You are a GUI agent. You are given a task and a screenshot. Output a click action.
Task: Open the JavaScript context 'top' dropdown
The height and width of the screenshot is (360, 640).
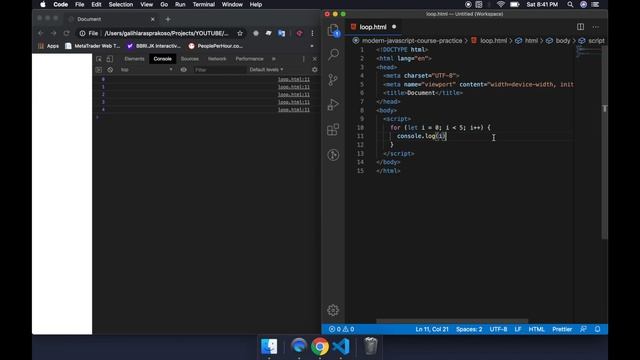point(147,70)
